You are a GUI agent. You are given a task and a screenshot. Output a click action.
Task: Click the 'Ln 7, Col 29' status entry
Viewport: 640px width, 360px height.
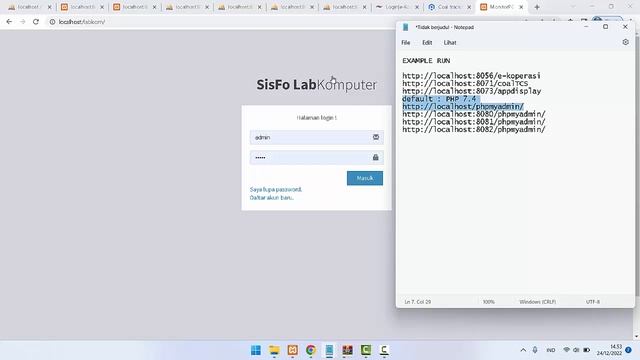coord(418,302)
